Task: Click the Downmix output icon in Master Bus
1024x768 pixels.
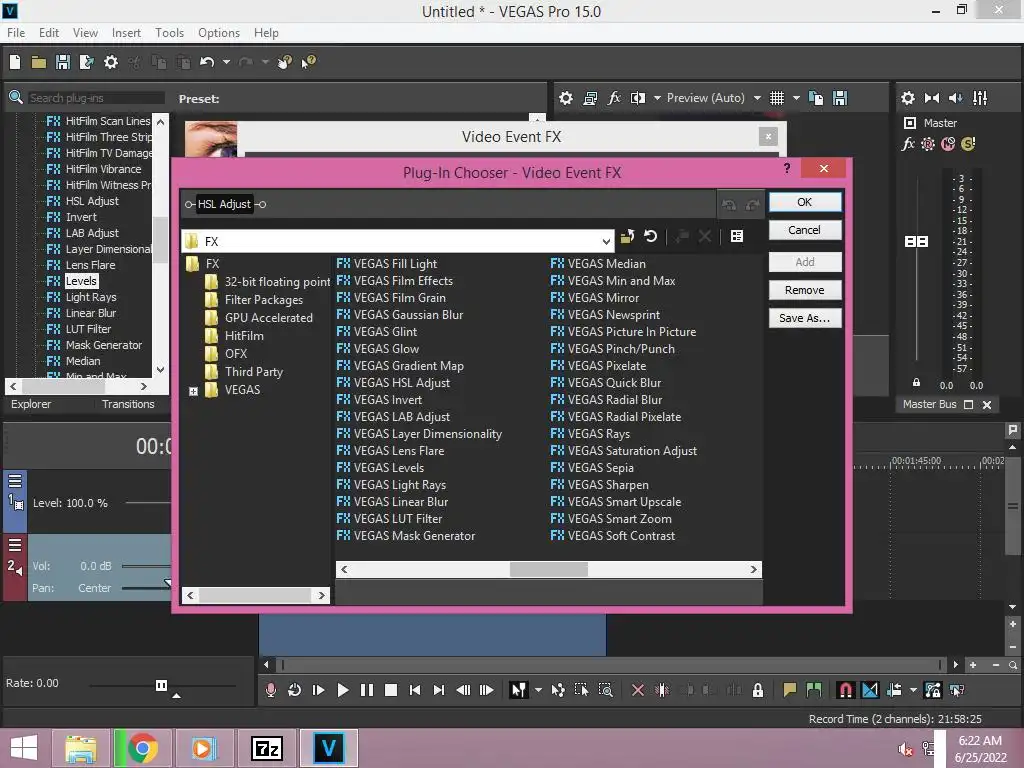Action: [x=932, y=98]
